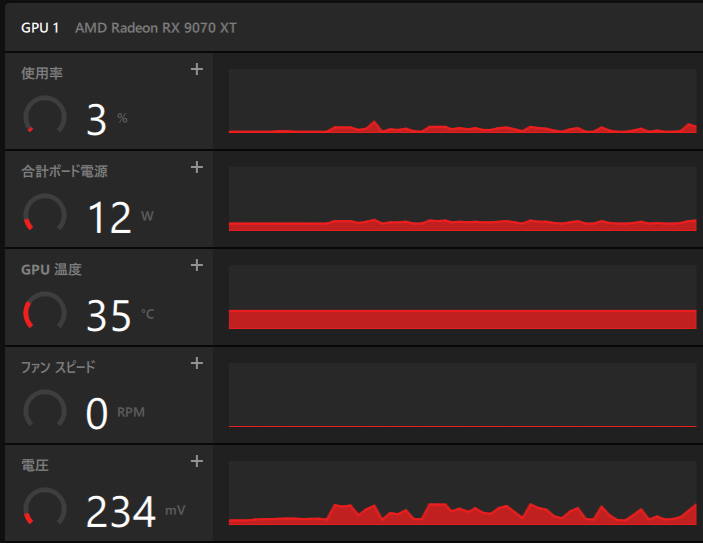Image resolution: width=703 pixels, height=544 pixels.
Task: Click the ファン スピード circular gauge icon
Action: 45,409
